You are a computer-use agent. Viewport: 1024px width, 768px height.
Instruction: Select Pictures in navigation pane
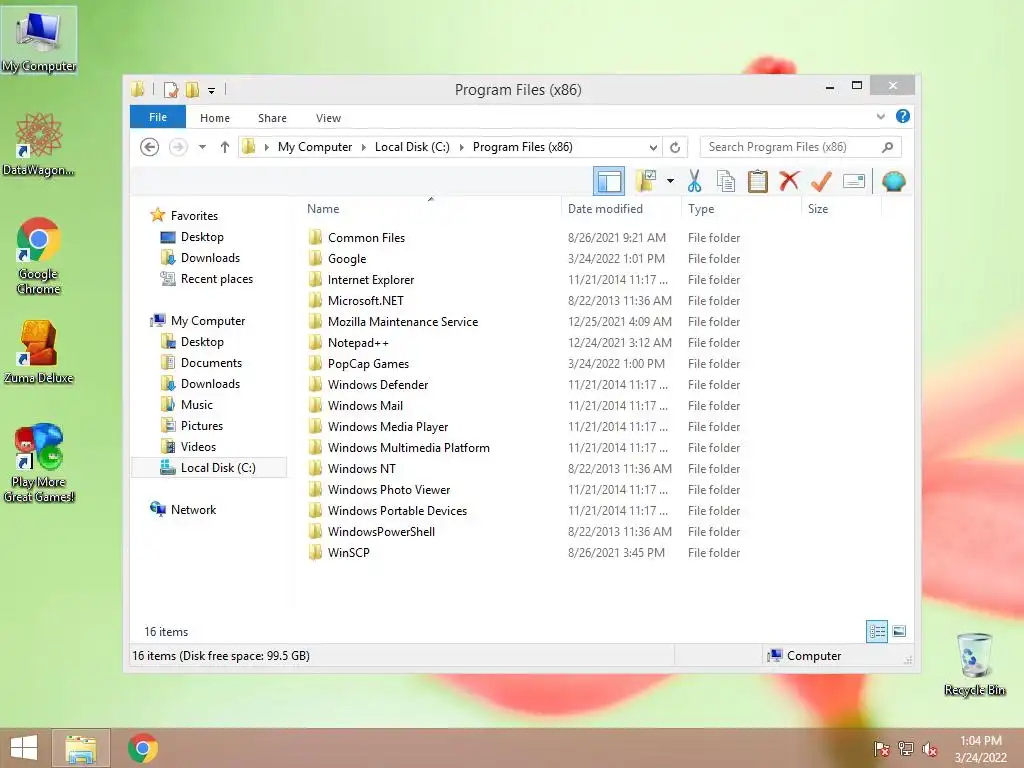coord(201,426)
